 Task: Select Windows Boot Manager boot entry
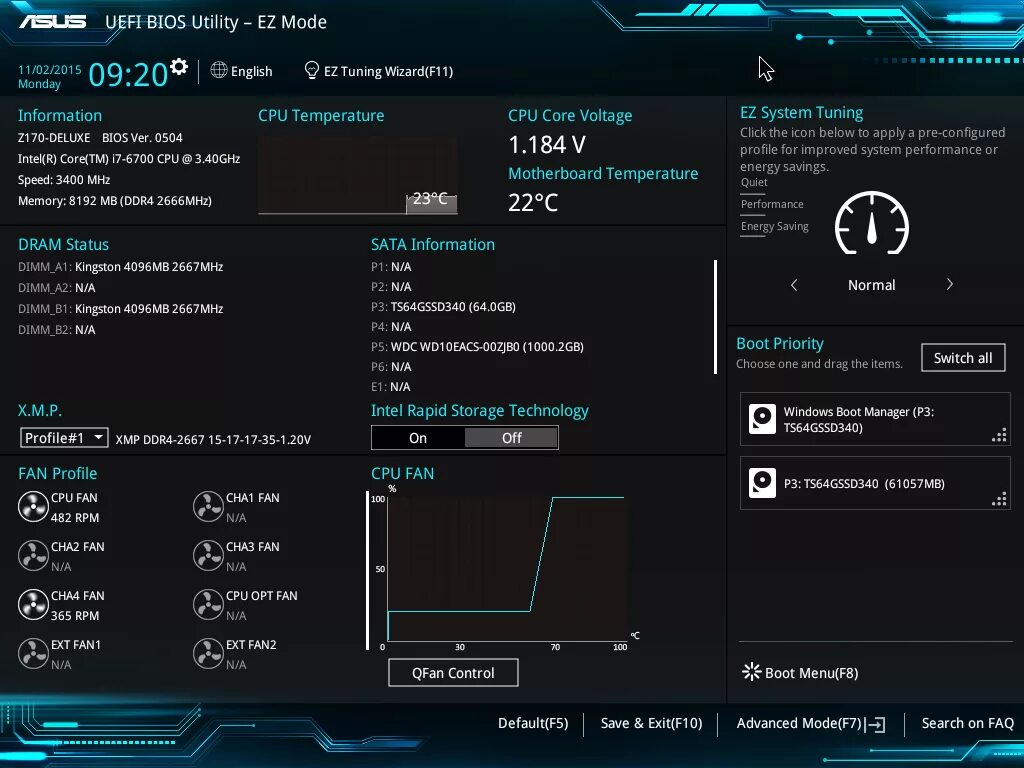[x=874, y=419]
